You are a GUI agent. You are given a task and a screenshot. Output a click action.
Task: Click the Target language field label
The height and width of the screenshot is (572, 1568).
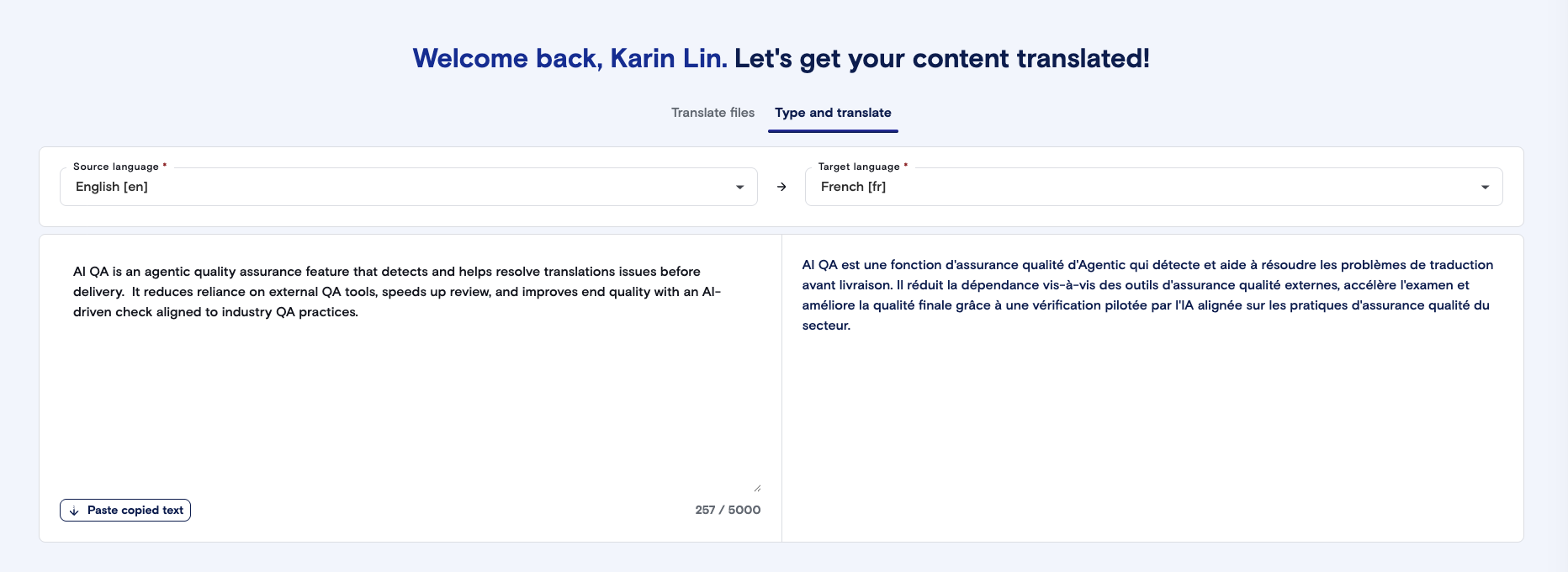click(859, 167)
